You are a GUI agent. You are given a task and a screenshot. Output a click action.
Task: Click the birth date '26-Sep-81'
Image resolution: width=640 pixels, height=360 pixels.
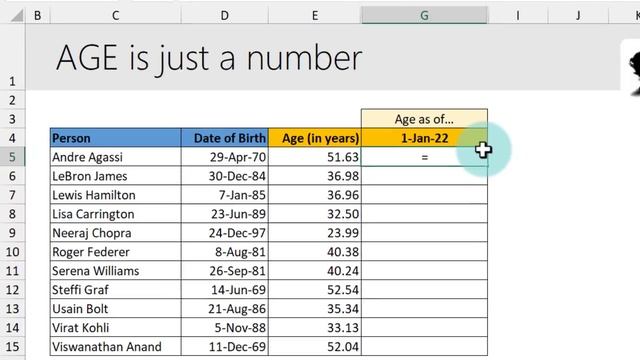pos(224,271)
